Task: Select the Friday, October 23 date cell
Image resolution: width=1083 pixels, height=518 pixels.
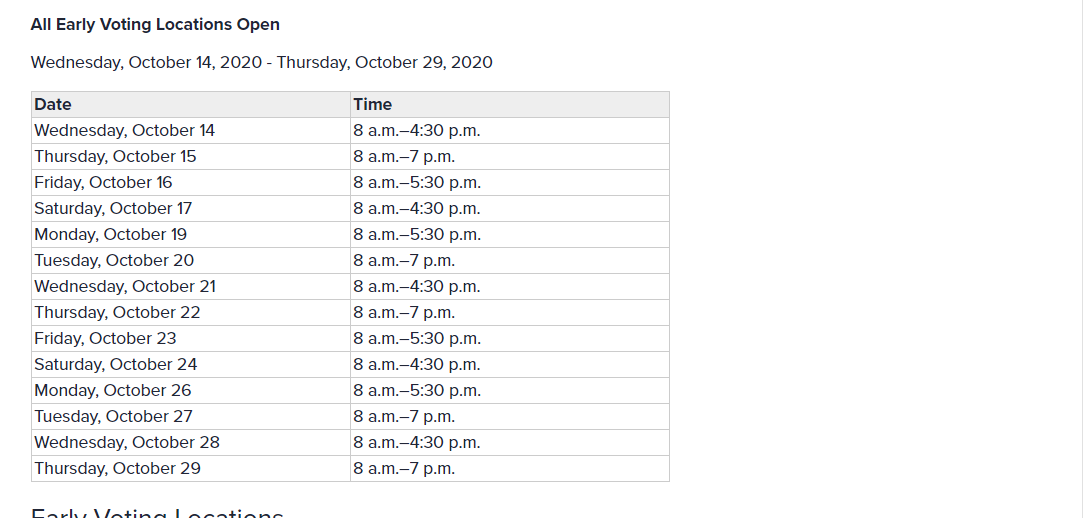Action: coord(191,338)
